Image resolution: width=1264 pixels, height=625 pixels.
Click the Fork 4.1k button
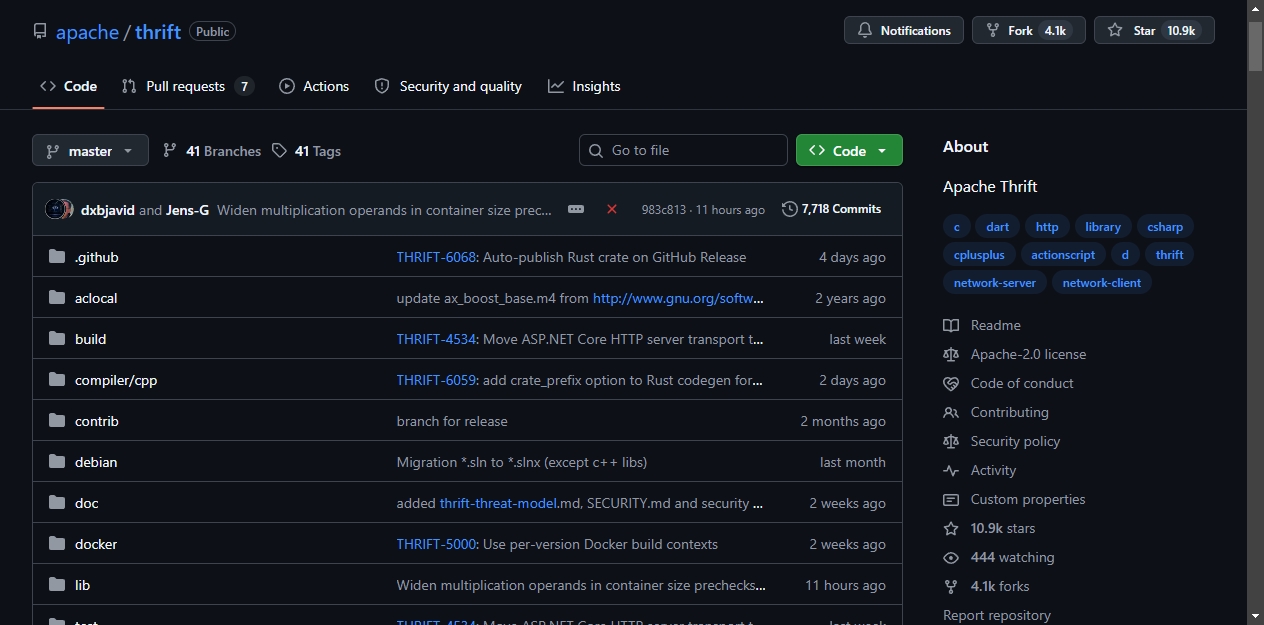[1029, 30]
